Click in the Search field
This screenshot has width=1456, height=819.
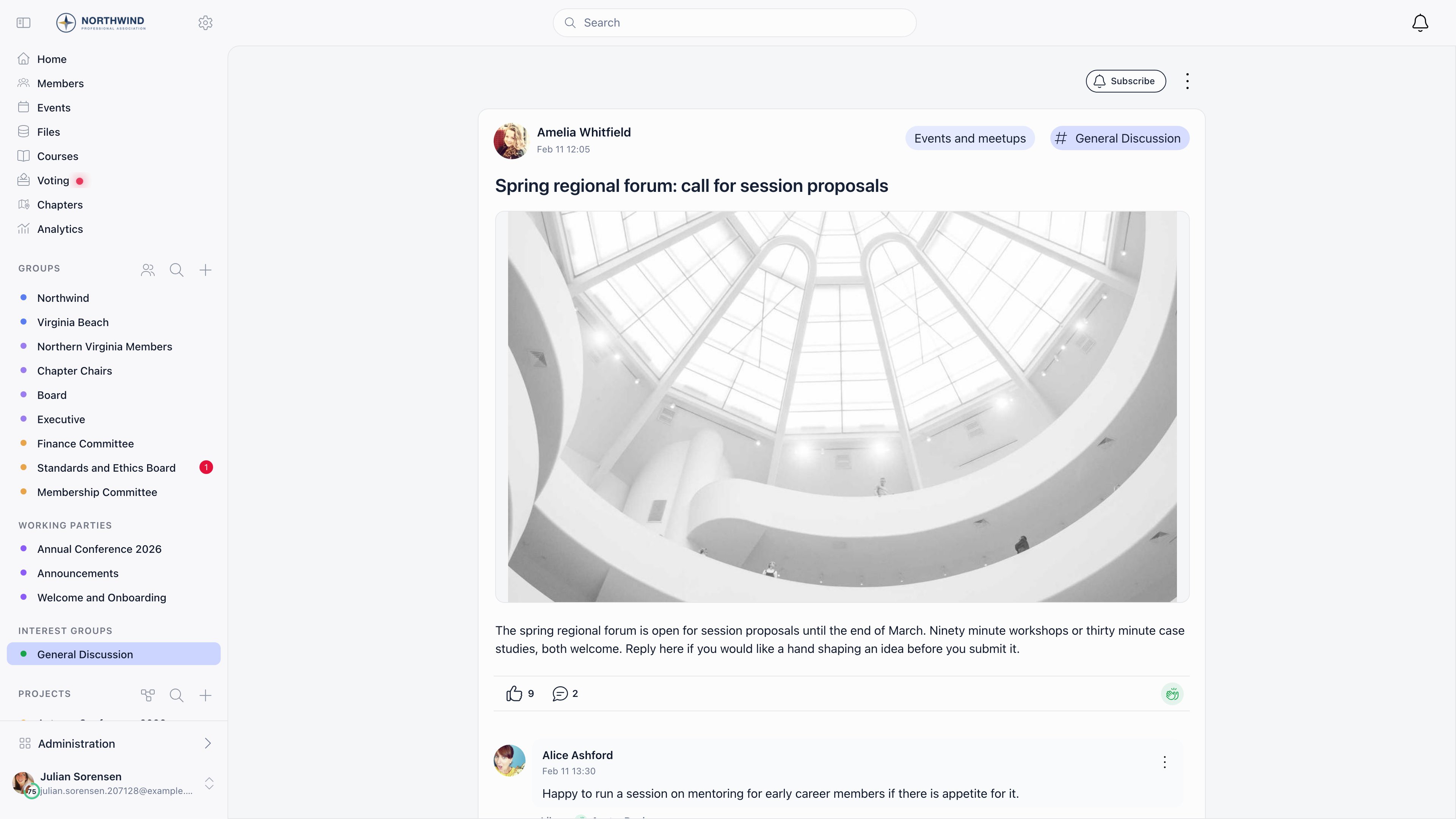click(x=734, y=23)
